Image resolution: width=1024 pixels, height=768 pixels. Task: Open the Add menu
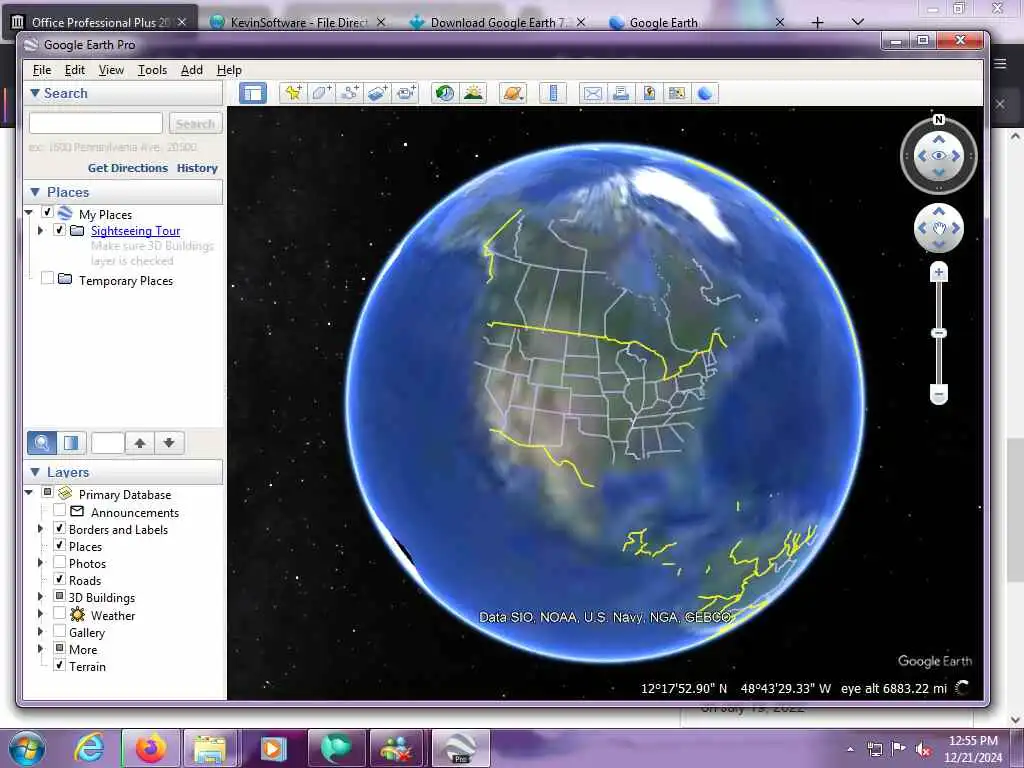click(191, 70)
